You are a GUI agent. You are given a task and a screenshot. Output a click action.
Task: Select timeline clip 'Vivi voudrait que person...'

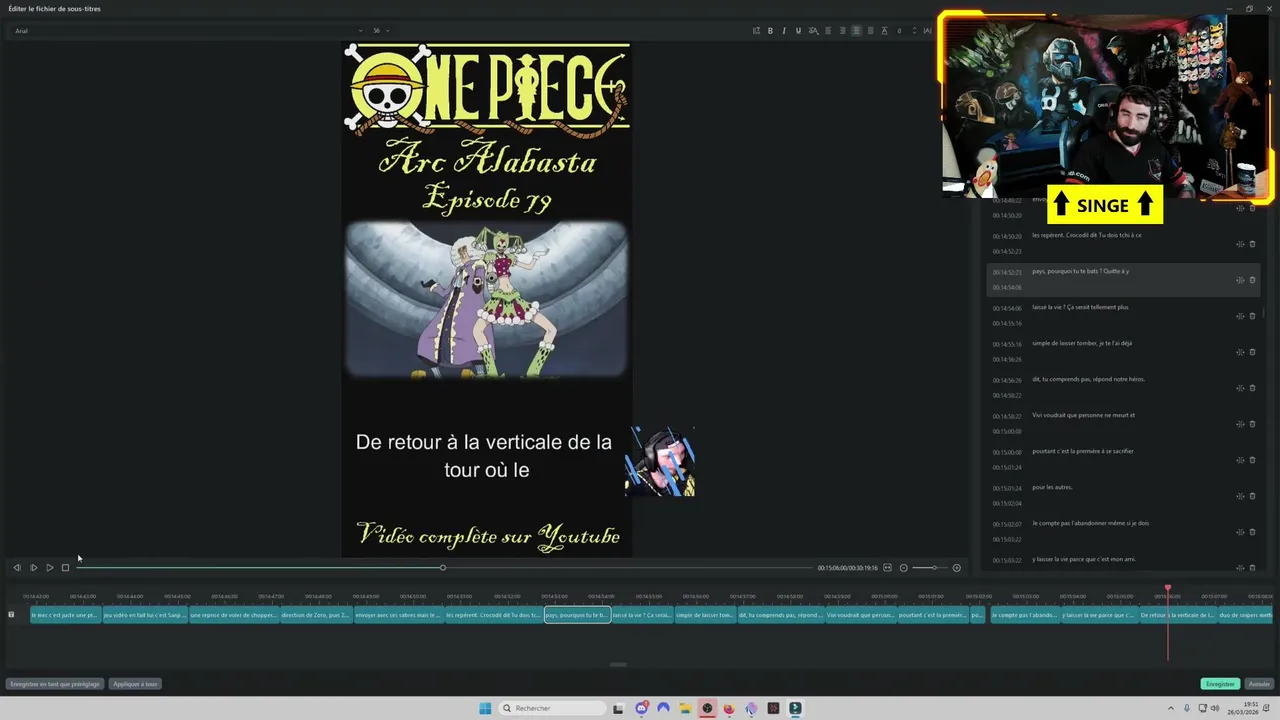(x=860, y=615)
